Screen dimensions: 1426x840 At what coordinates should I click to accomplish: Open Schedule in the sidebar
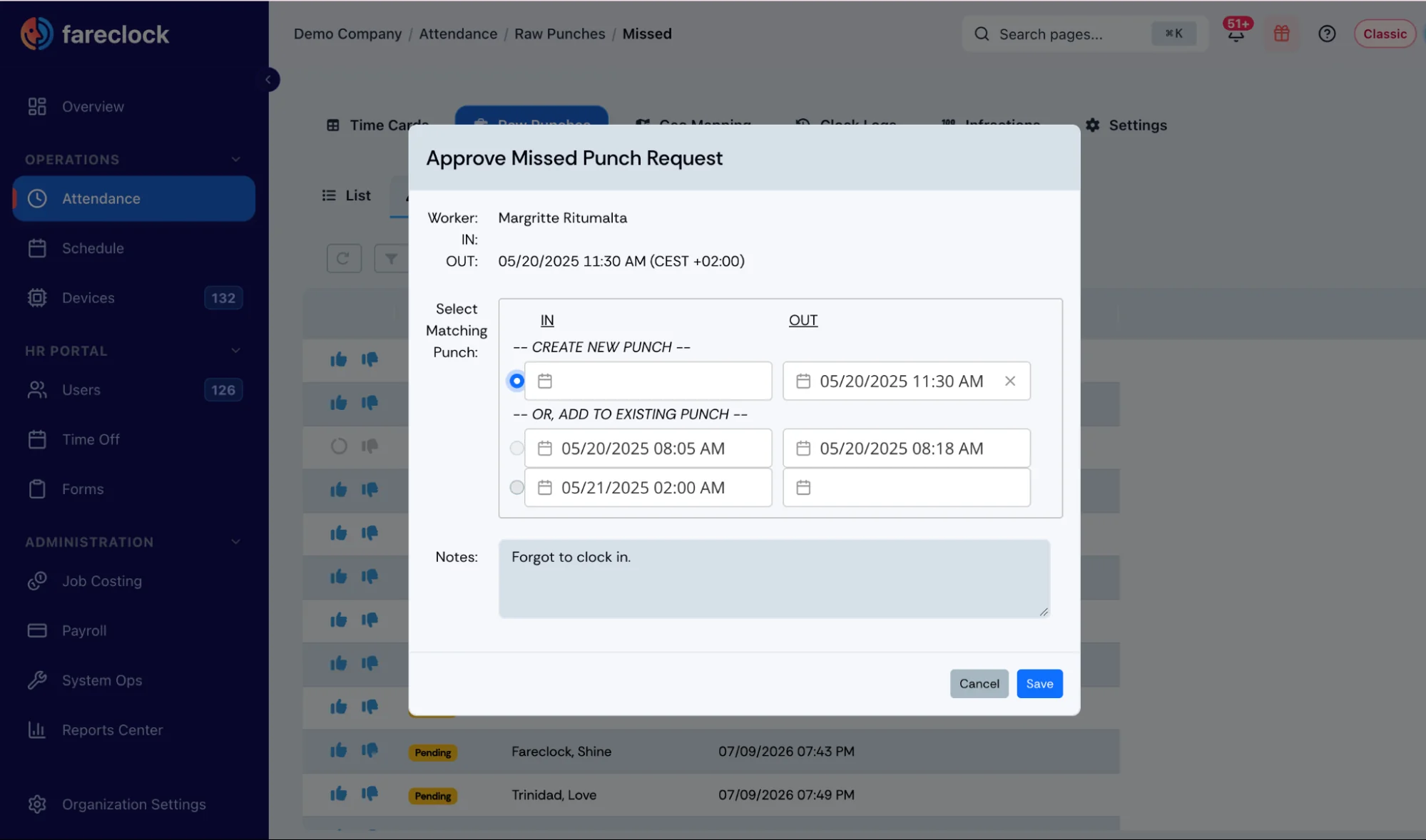tap(134, 248)
